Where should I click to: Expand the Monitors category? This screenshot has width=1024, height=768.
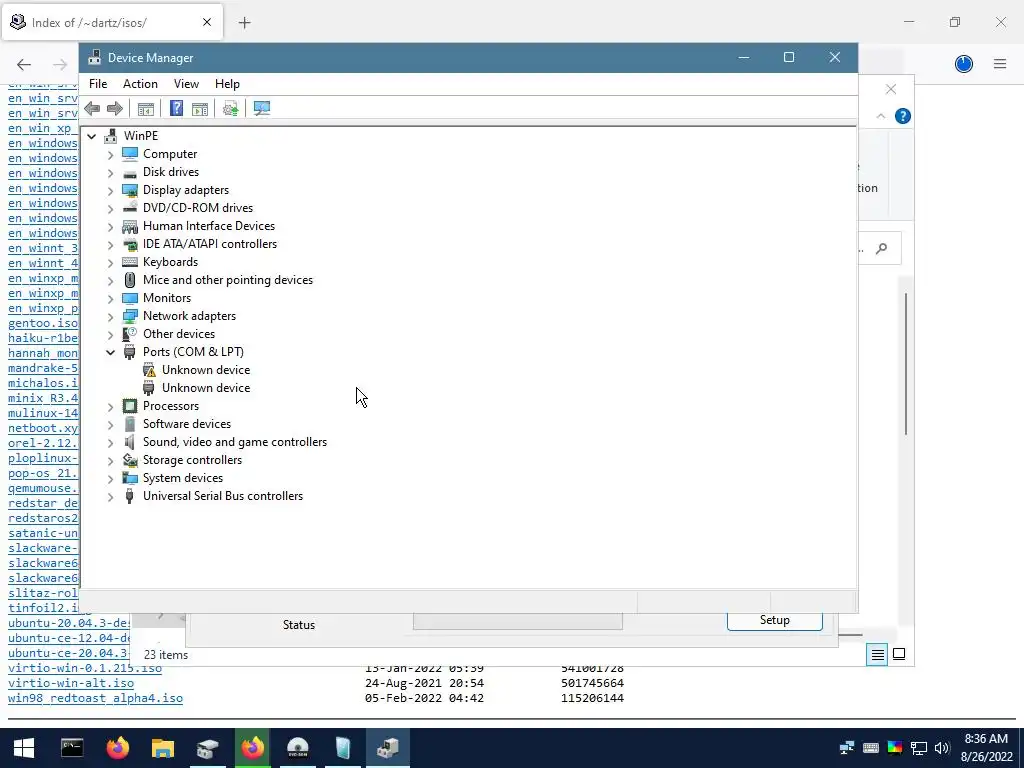110,298
